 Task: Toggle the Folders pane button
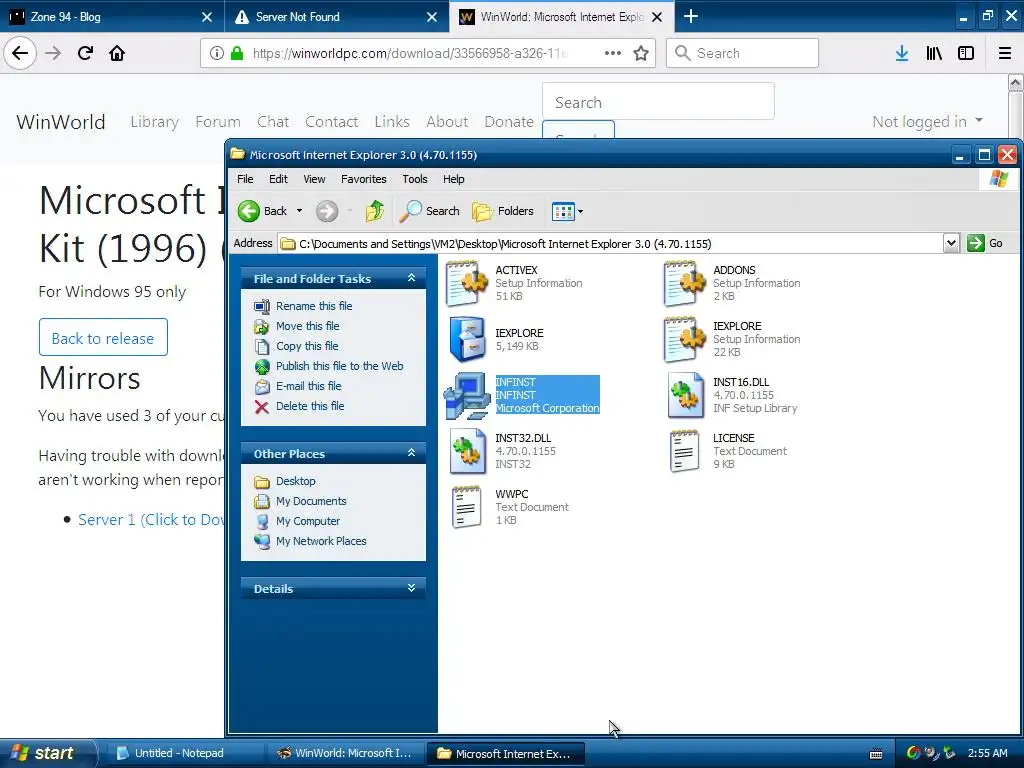pyautogui.click(x=503, y=211)
